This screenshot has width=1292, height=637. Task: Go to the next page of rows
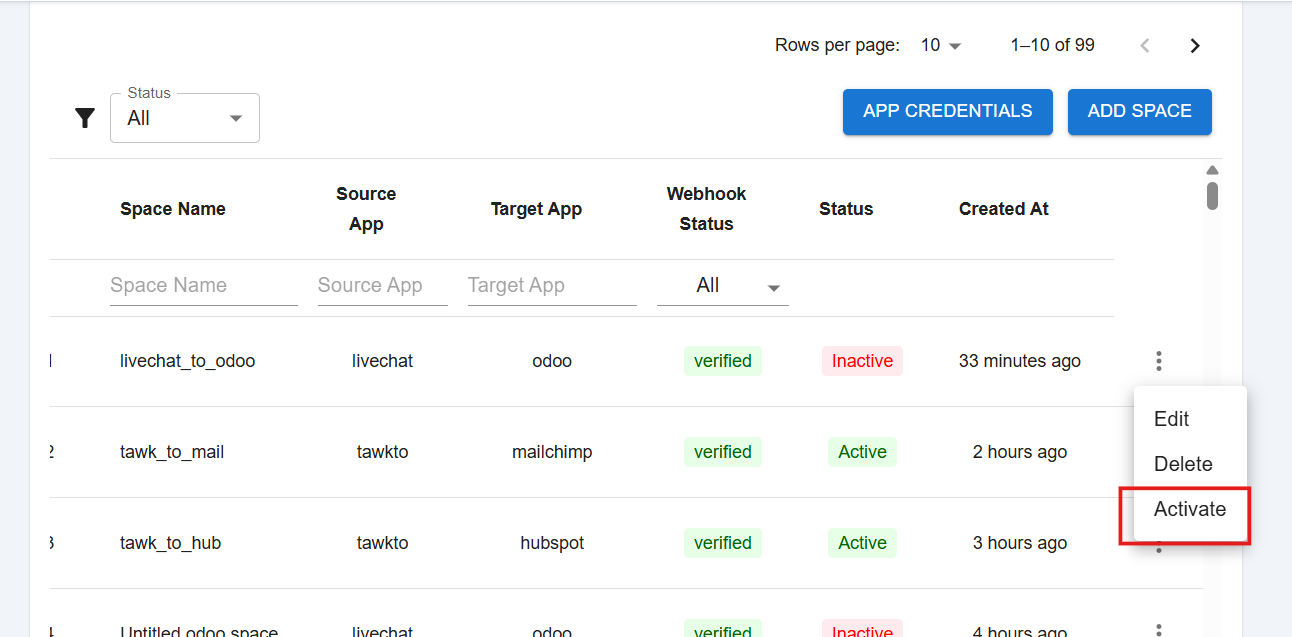coord(1194,45)
